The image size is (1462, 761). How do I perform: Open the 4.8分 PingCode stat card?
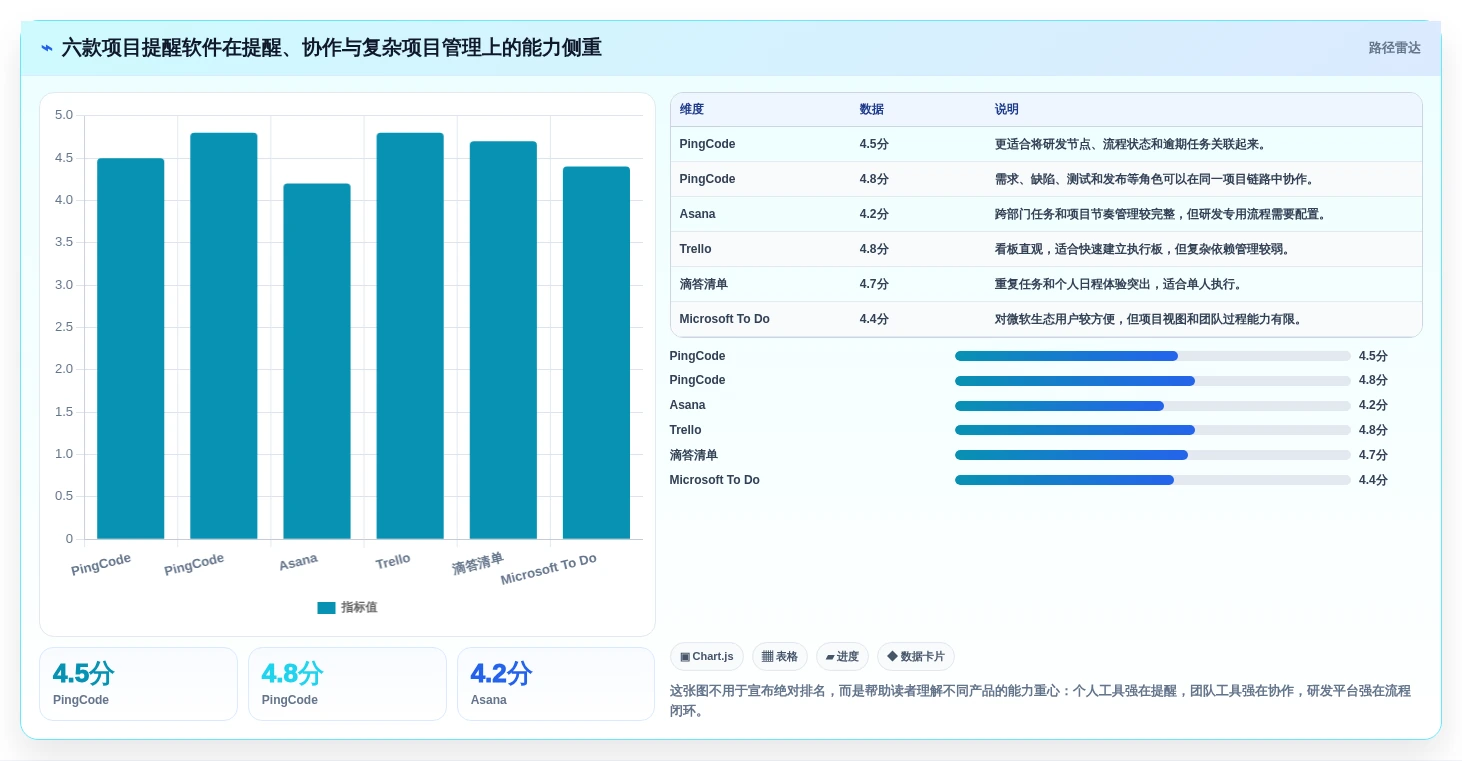tap(347, 684)
